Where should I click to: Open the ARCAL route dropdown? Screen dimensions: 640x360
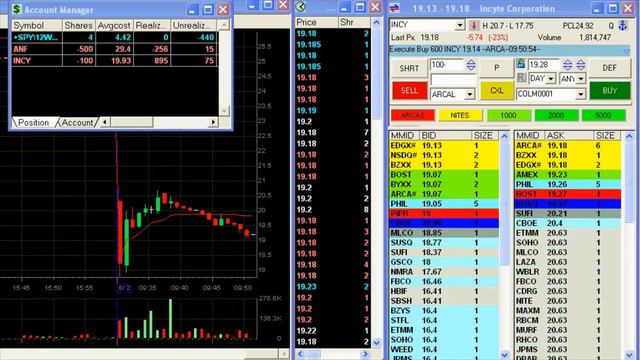[470, 94]
